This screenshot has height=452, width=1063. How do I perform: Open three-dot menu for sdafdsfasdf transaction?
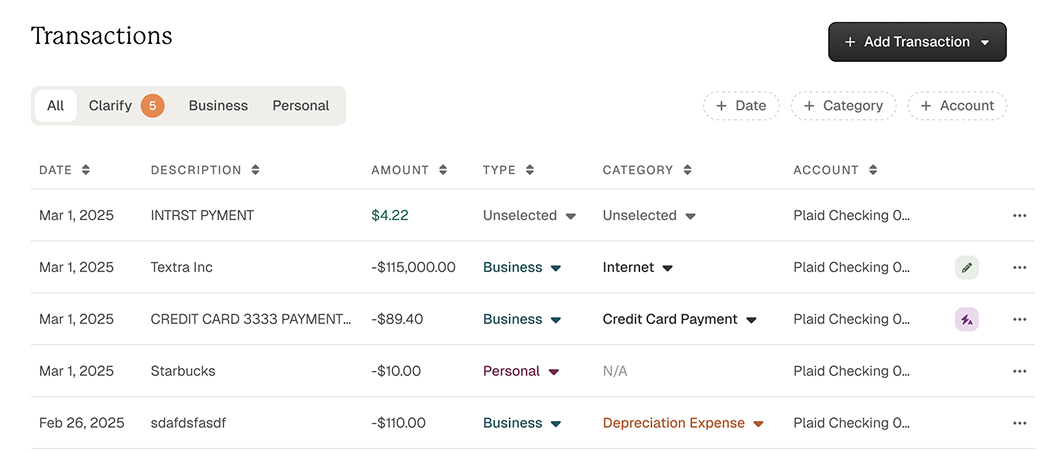[x=1019, y=424]
